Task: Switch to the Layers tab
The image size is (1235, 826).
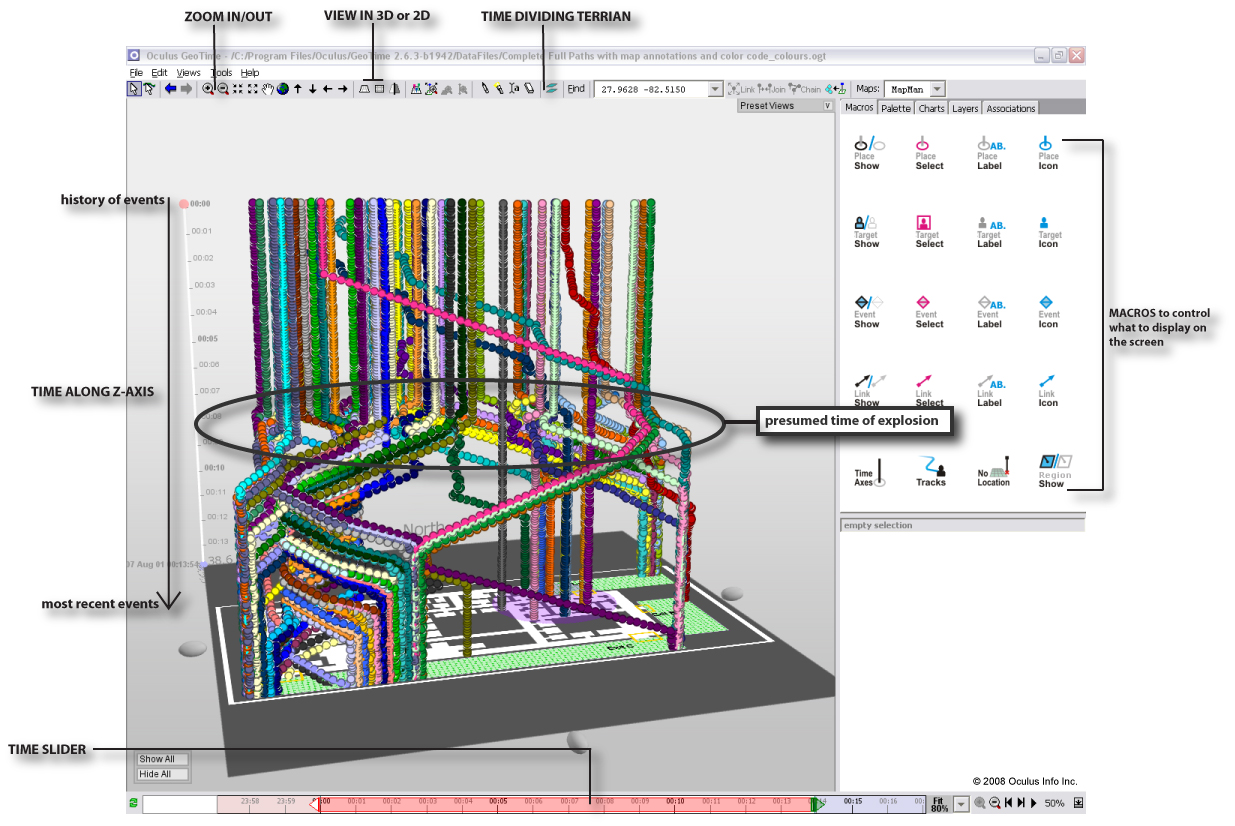Action: point(965,108)
